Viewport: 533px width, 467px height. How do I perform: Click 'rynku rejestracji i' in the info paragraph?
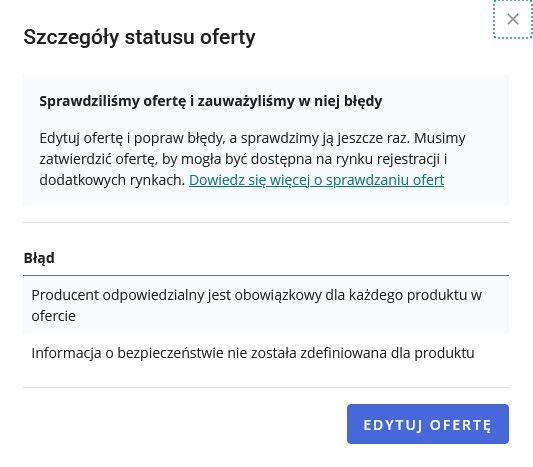[392, 159]
